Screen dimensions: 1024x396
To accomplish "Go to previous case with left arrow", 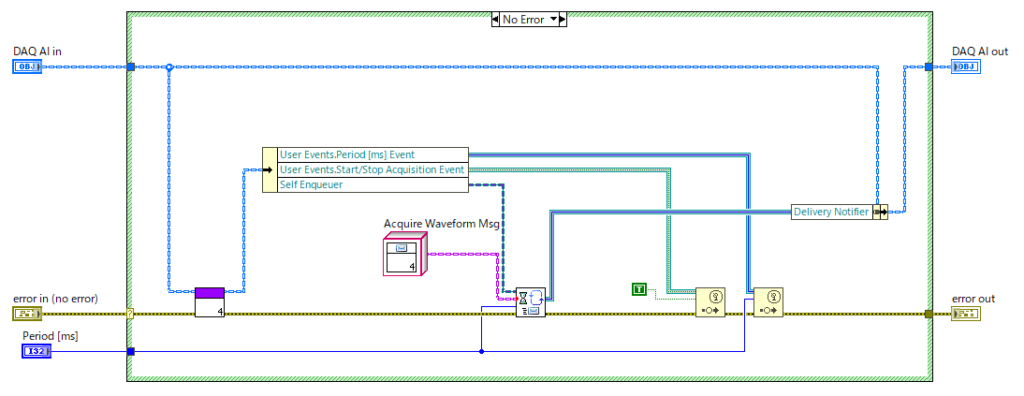I will [496, 20].
